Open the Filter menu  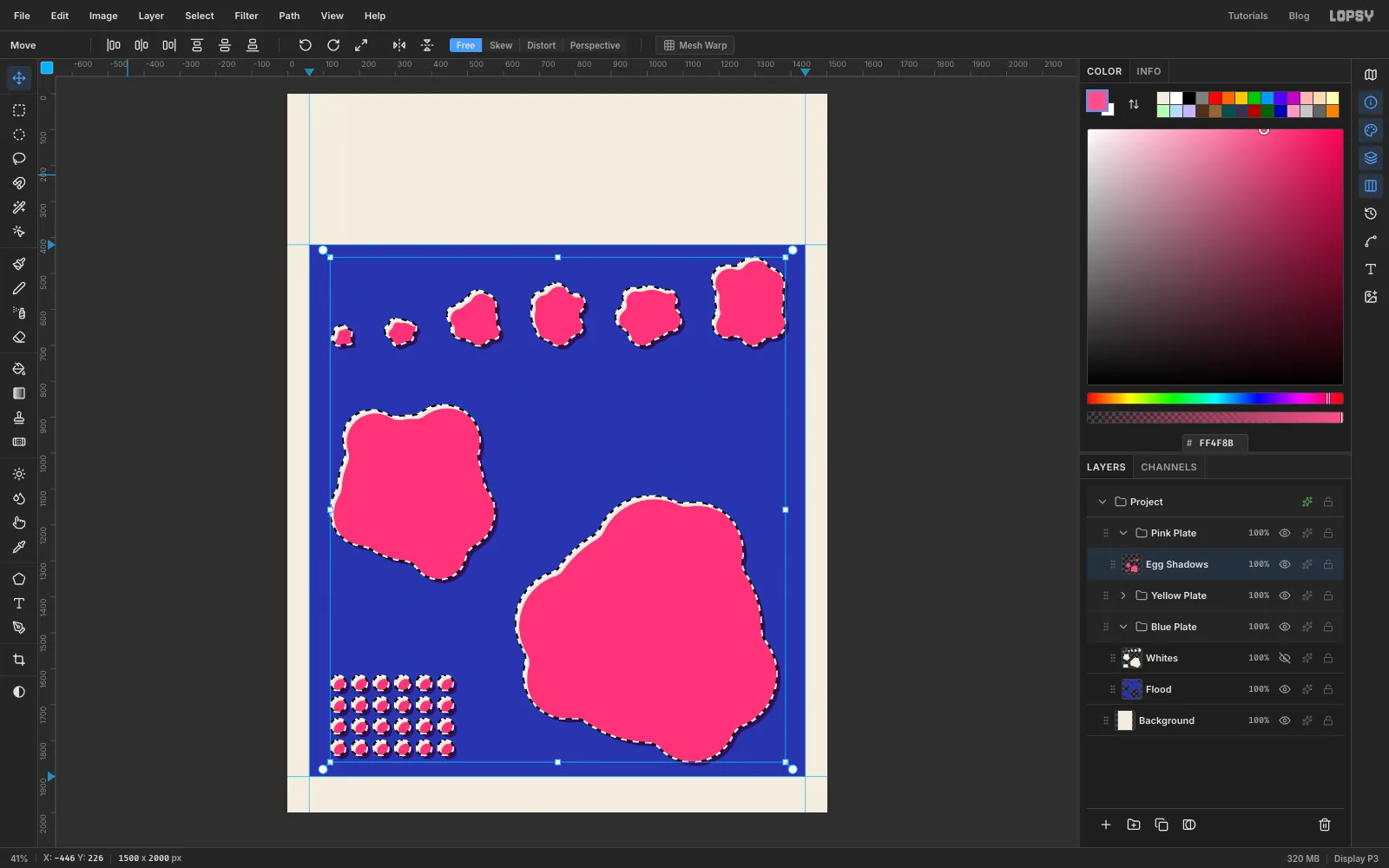click(x=247, y=16)
